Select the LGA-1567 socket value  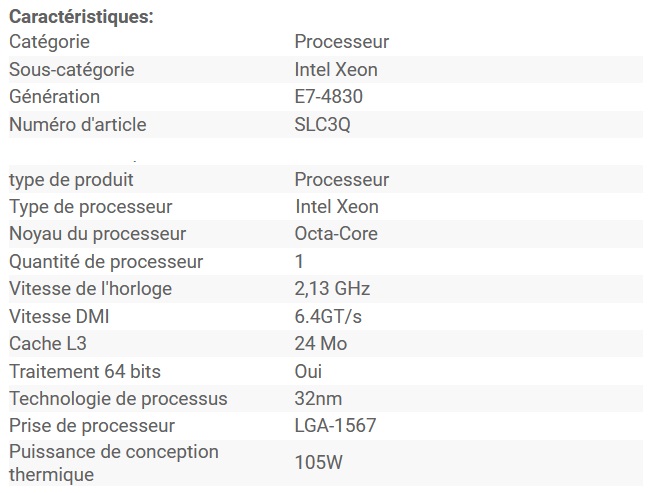point(335,426)
